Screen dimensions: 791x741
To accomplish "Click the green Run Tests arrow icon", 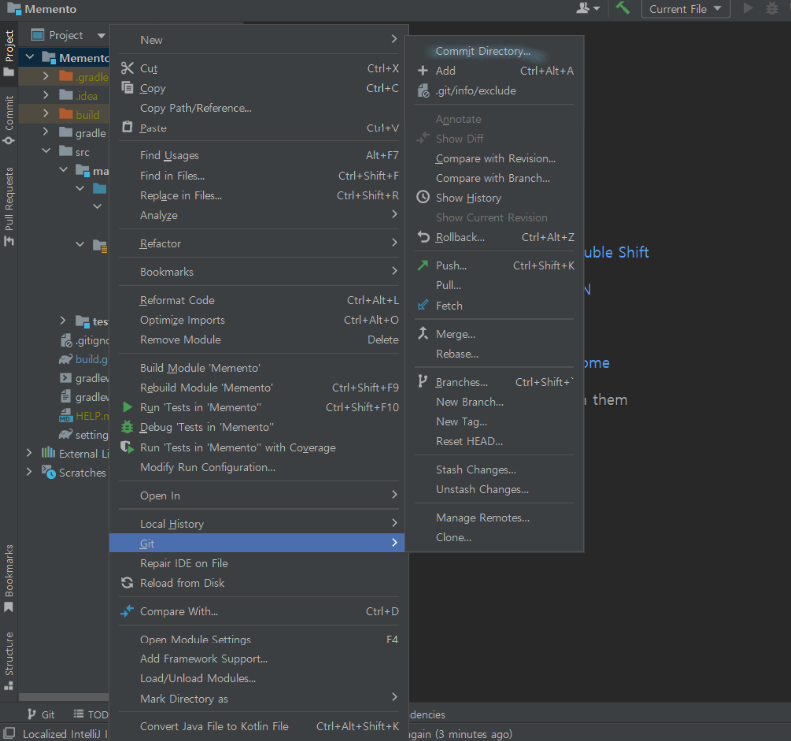I will point(128,407).
